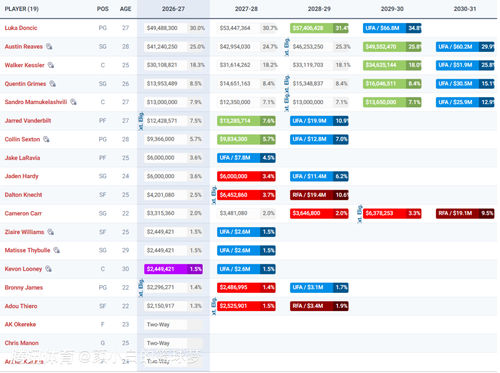Click the note icon next to Sandro Mamukelashvili
The height and width of the screenshot is (373, 500).
74,102
